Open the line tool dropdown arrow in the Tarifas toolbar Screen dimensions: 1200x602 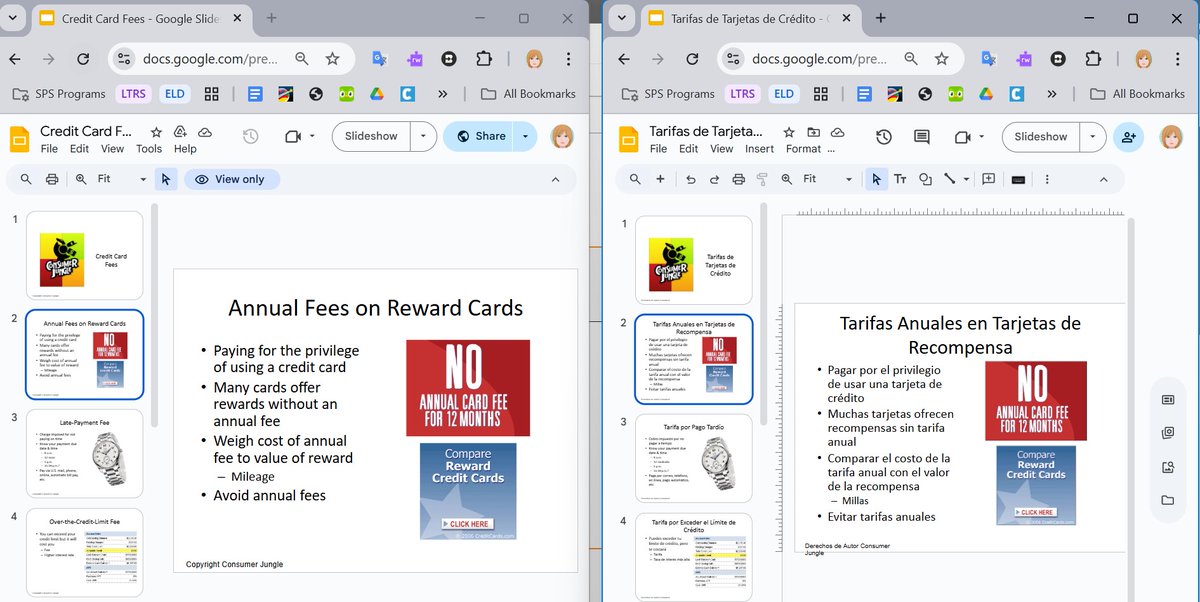966,179
